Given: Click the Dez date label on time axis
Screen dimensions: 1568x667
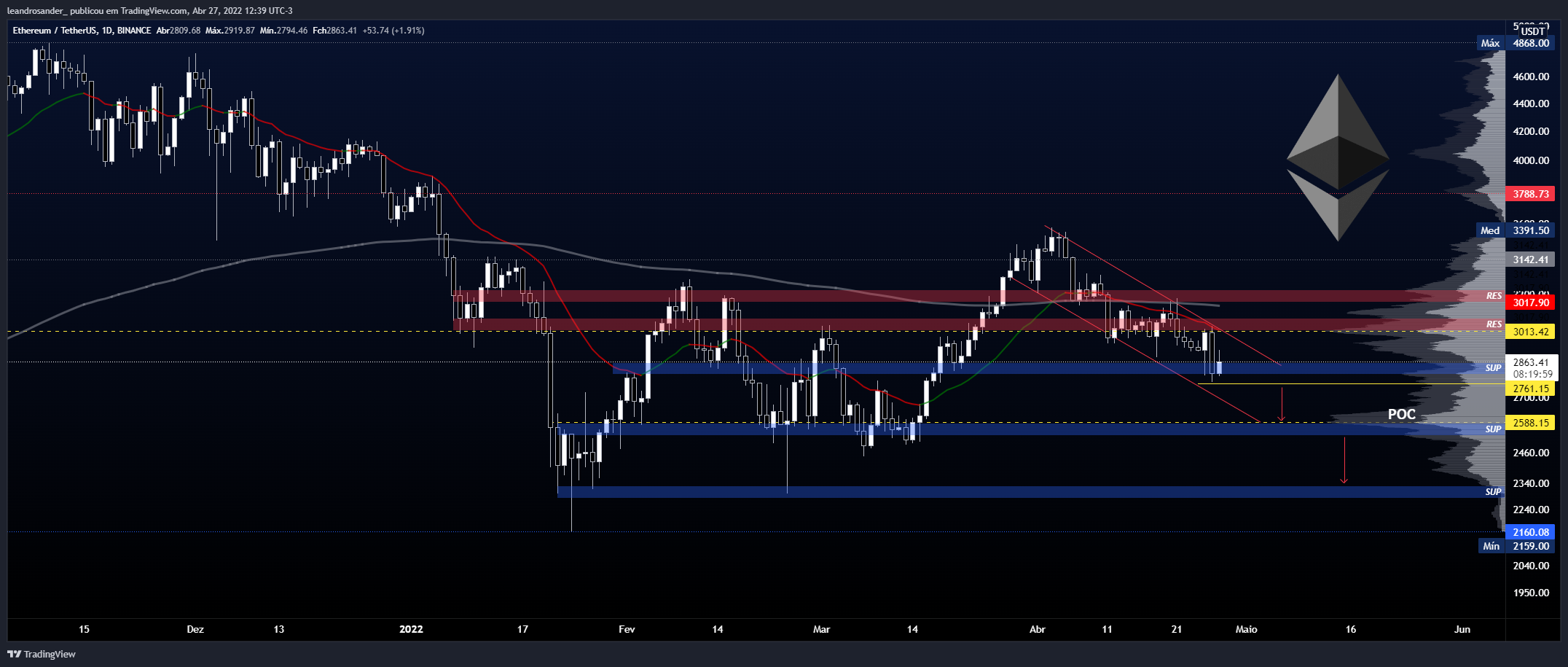Looking at the screenshot, I should (195, 629).
